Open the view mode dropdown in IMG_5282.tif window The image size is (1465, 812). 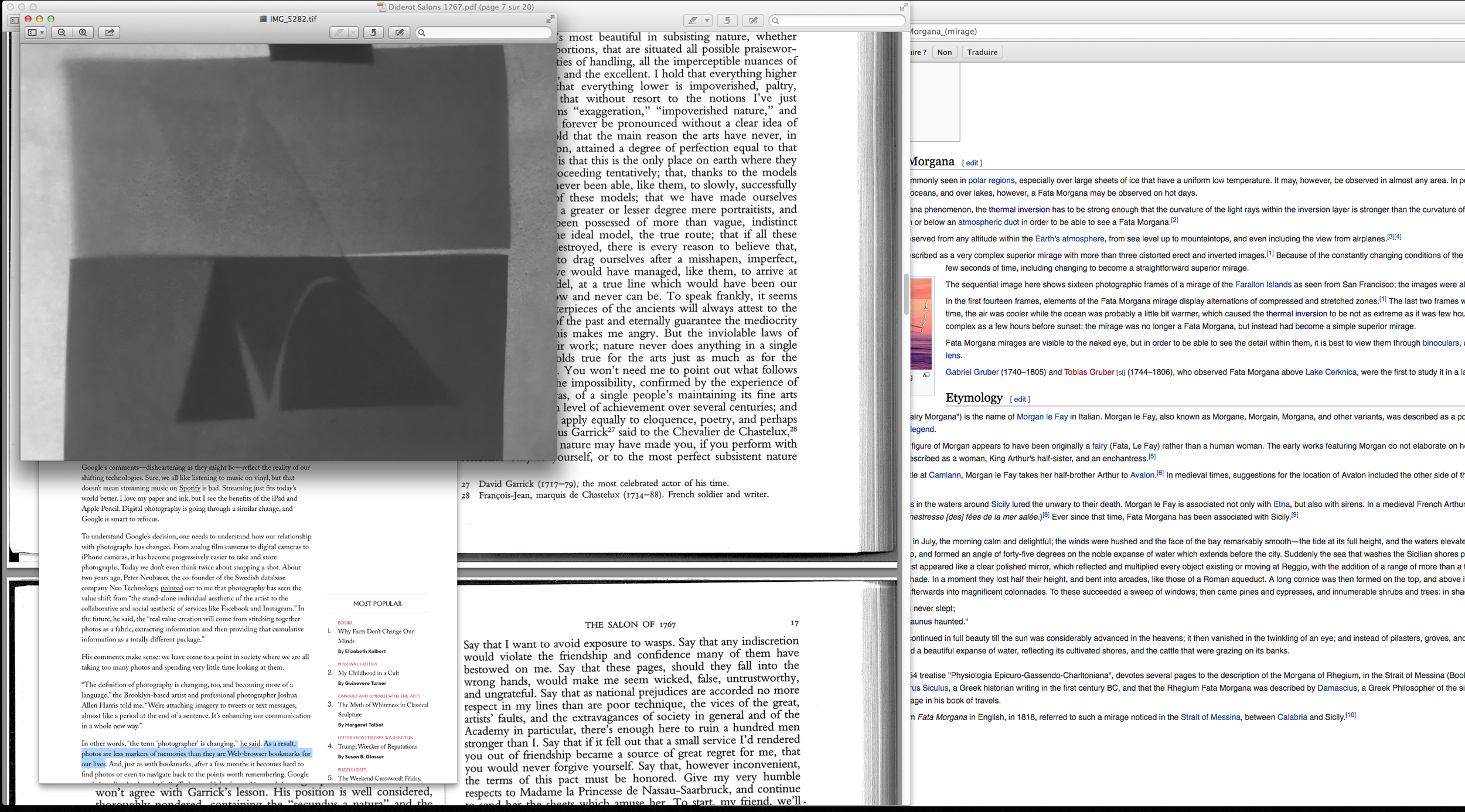[x=36, y=33]
